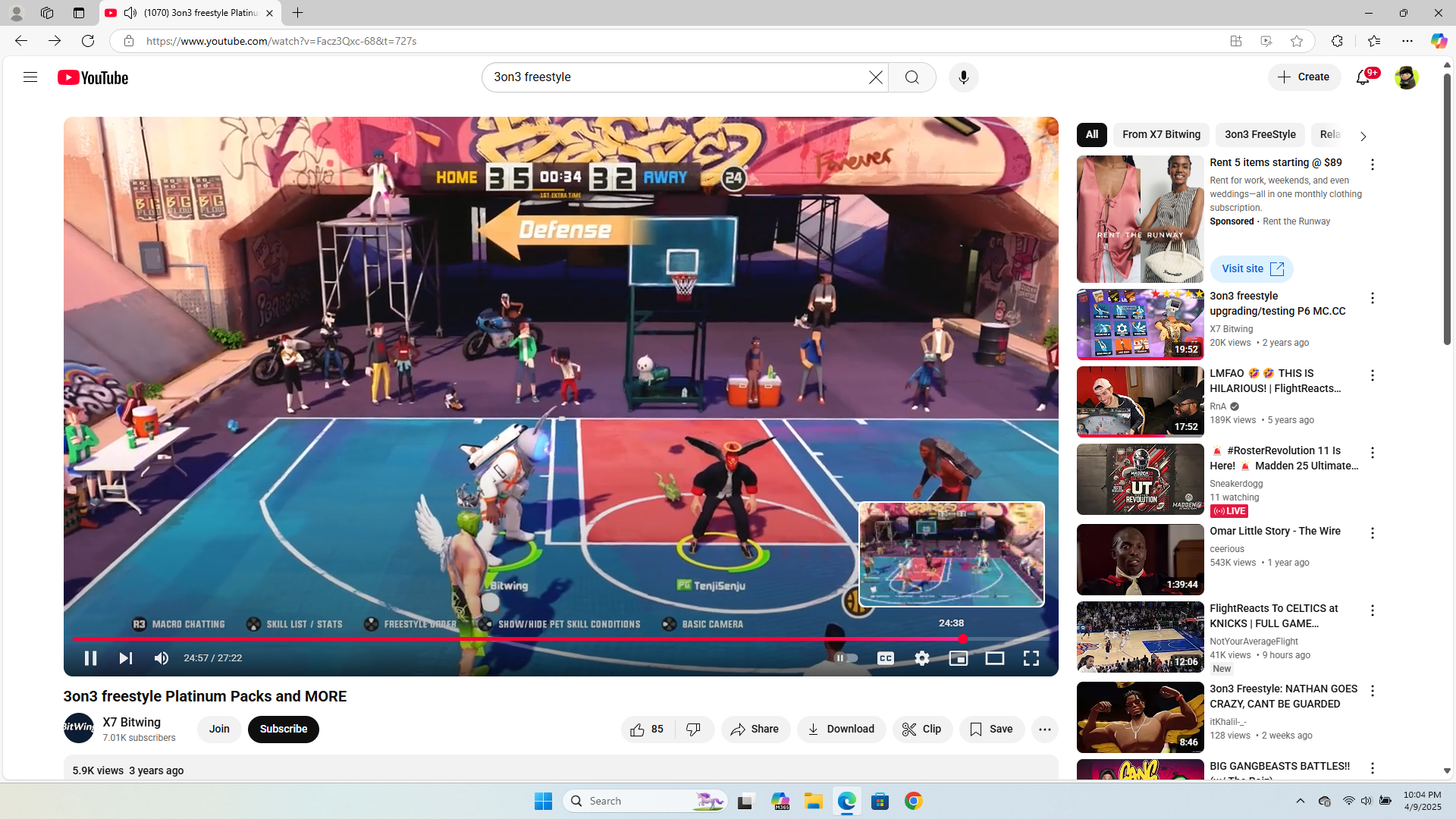
Task: Toggle theater mode
Action: [994, 658]
